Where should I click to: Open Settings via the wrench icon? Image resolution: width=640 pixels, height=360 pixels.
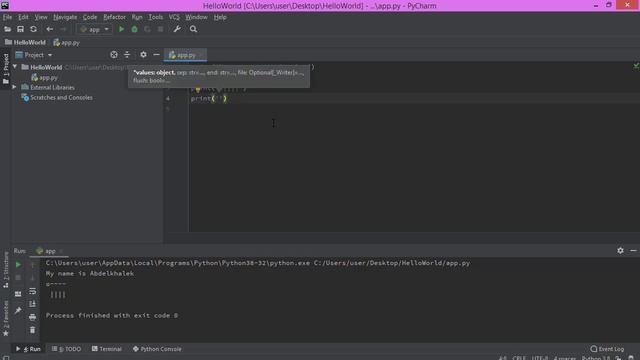[177, 29]
